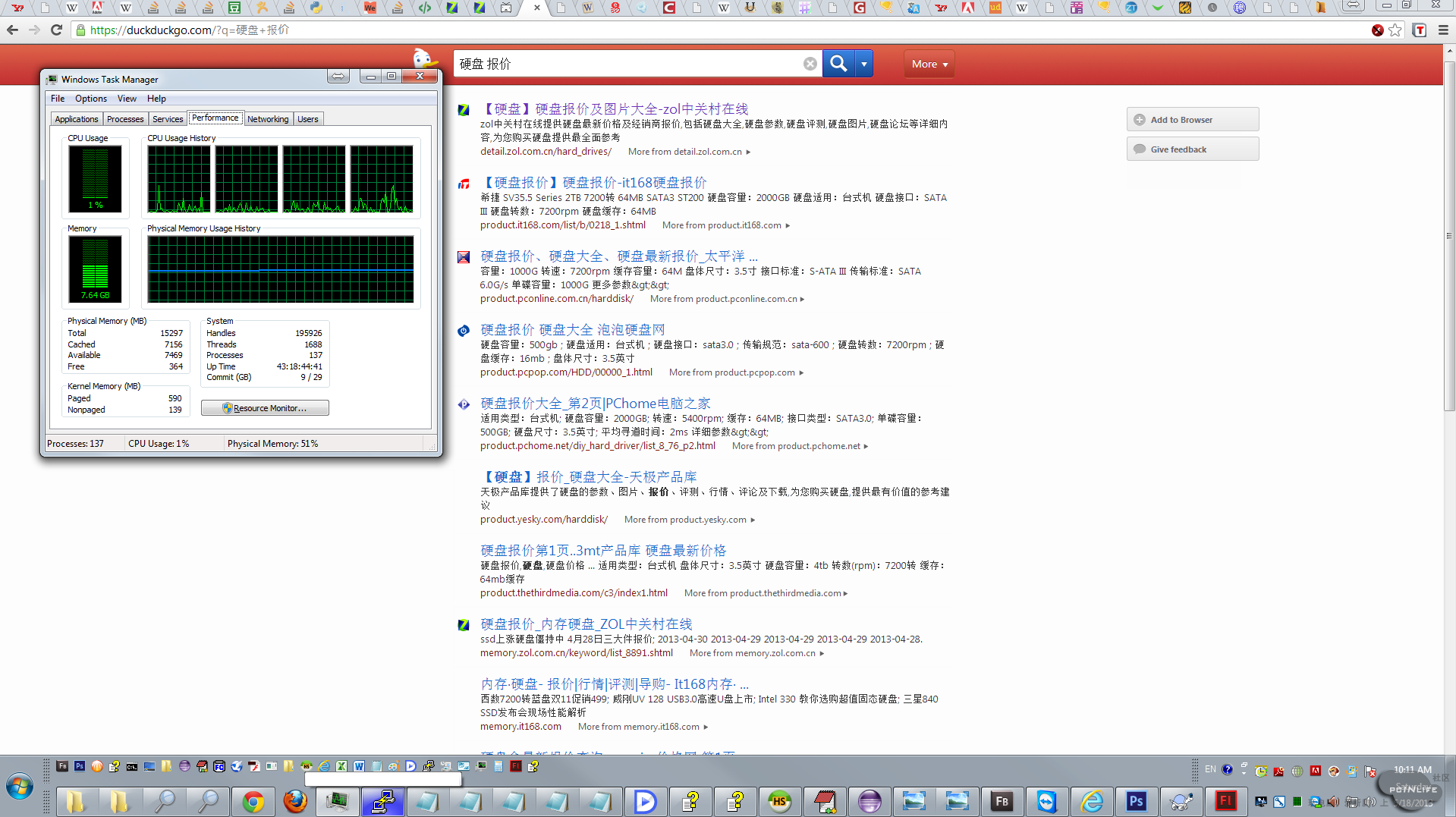The width and height of the screenshot is (1456, 817).
Task: Open Photoshop from the large taskbar icons
Action: point(1136,801)
